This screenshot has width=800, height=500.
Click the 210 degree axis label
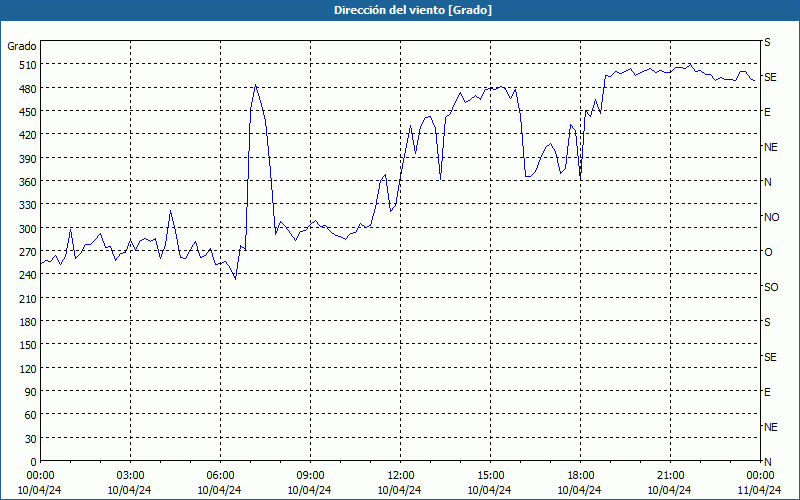[x=29, y=298]
